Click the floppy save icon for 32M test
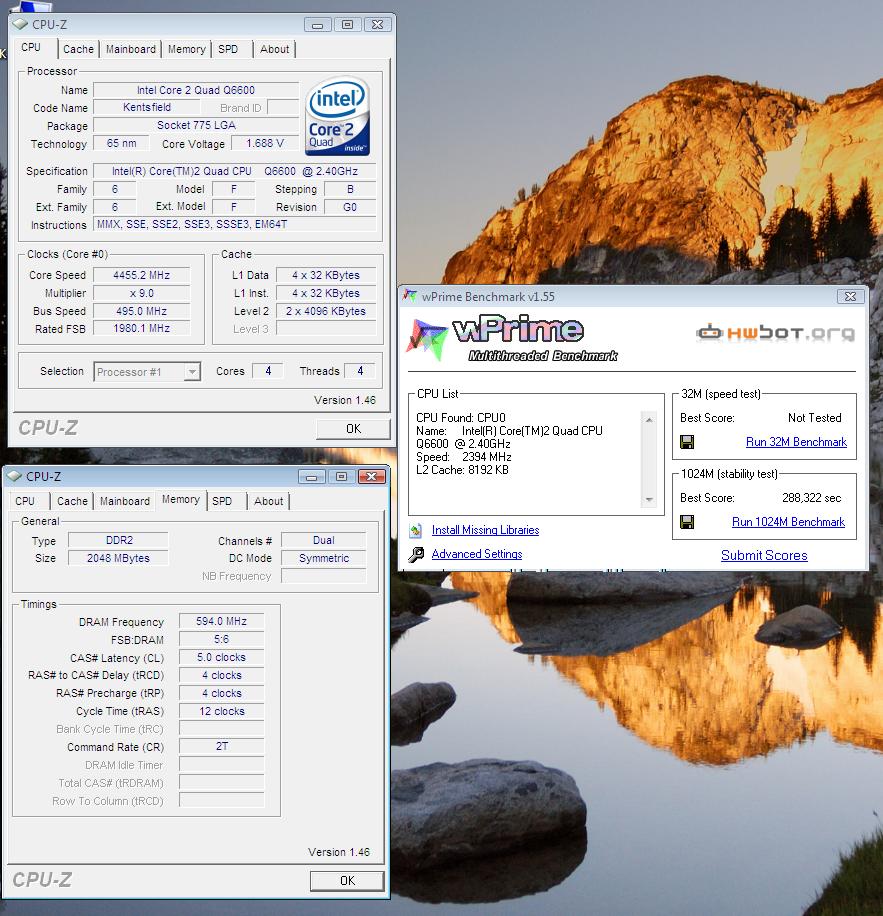Viewport: 883px width, 916px height. 687,442
